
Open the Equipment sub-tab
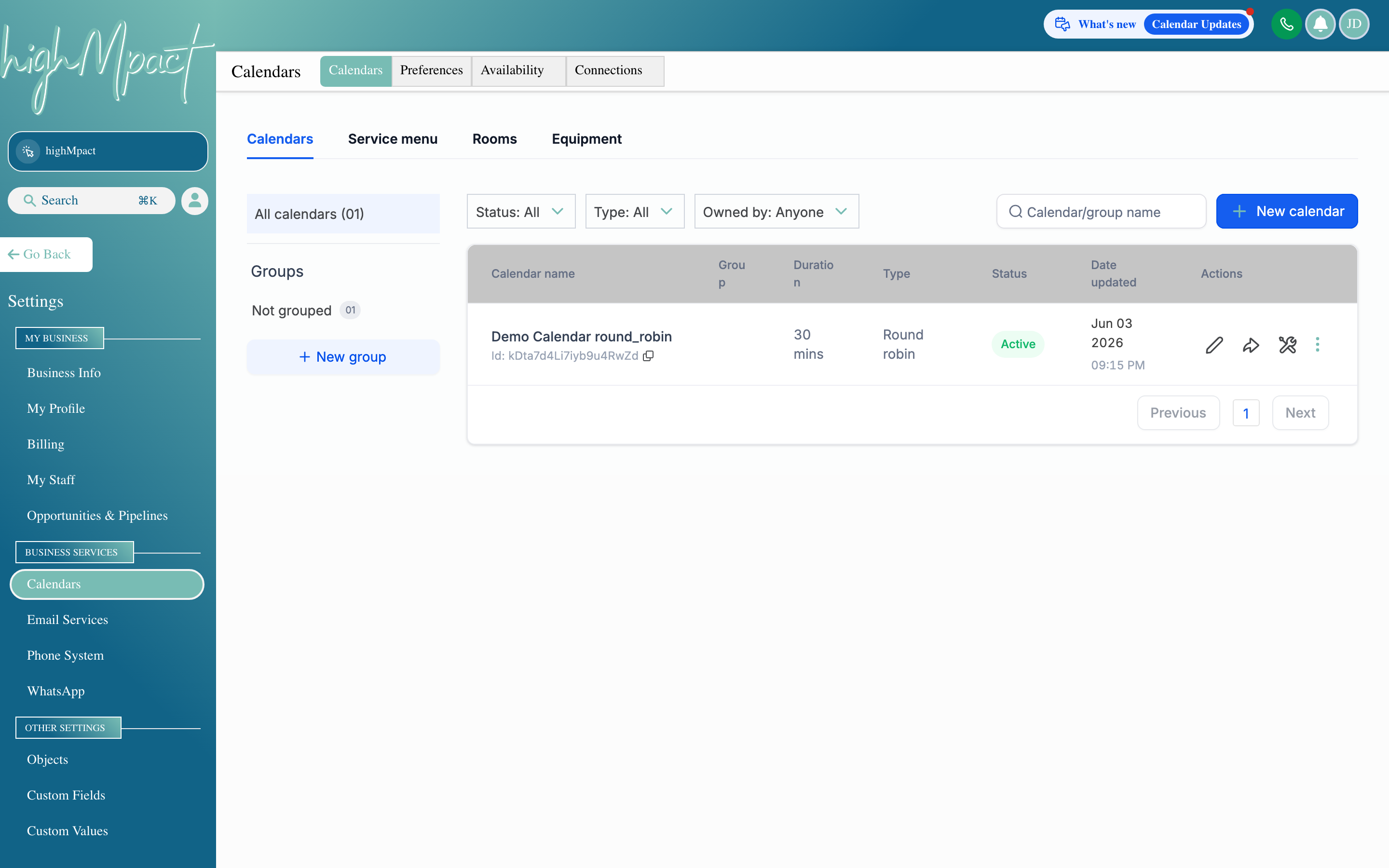coord(586,139)
